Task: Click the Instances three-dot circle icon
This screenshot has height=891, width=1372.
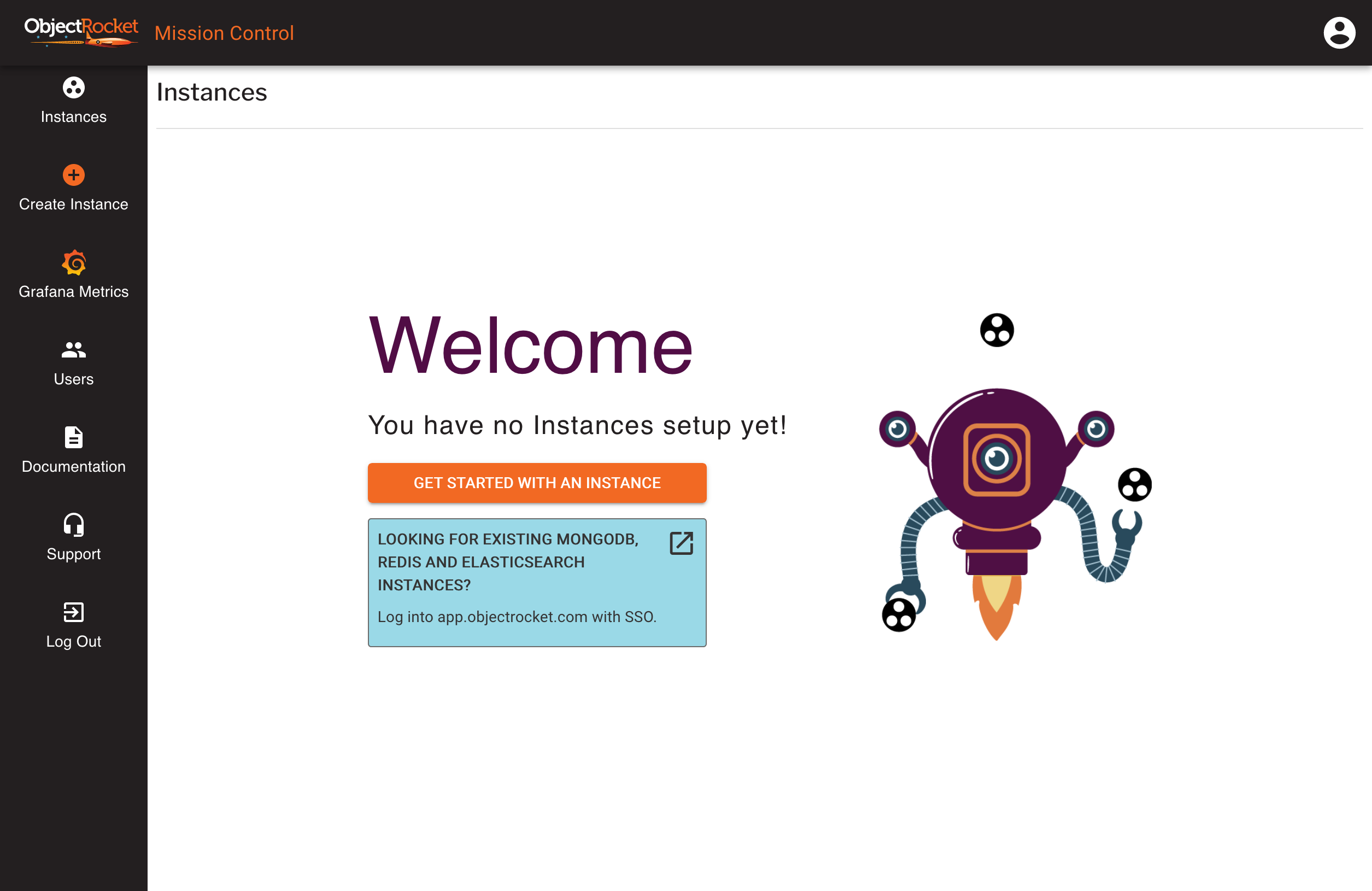Action: click(74, 87)
